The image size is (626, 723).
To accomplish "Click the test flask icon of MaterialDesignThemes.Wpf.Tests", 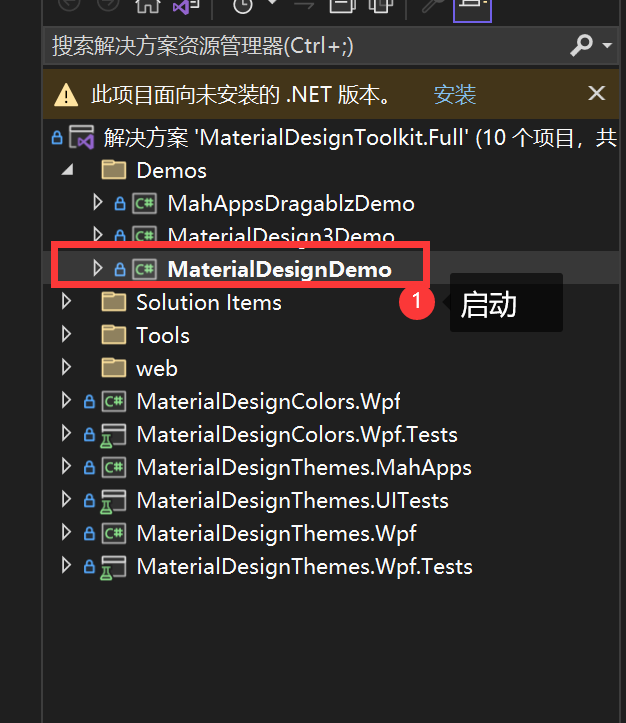I will (x=113, y=567).
